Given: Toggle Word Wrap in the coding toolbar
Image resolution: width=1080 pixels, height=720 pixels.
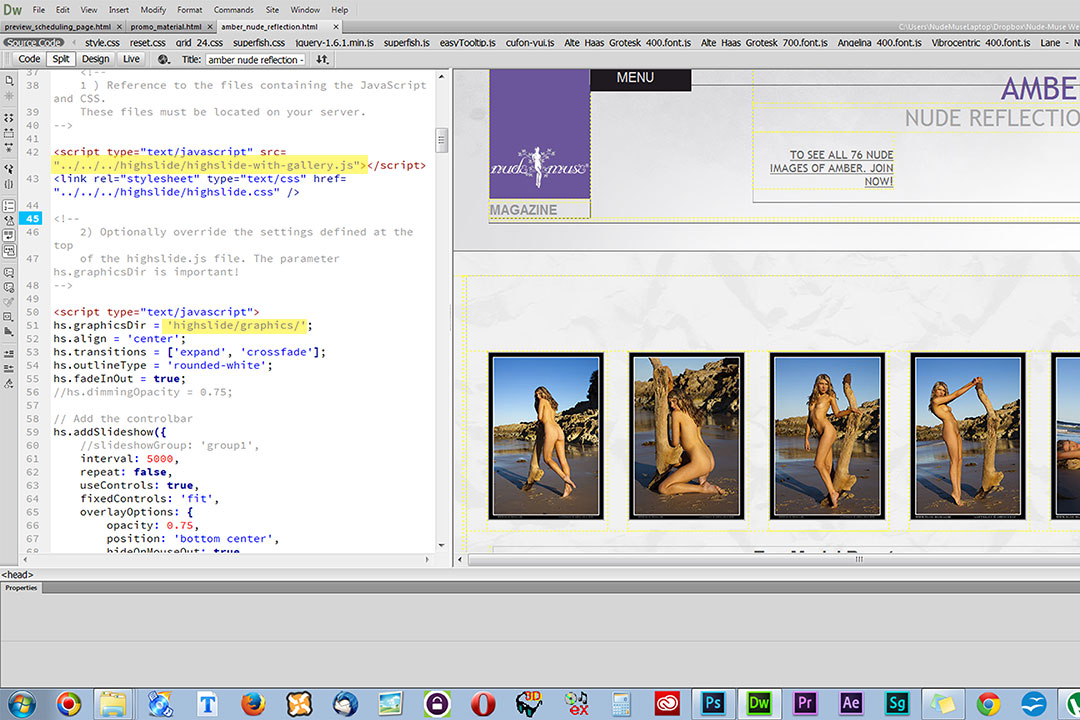Looking at the screenshot, I should (9, 236).
